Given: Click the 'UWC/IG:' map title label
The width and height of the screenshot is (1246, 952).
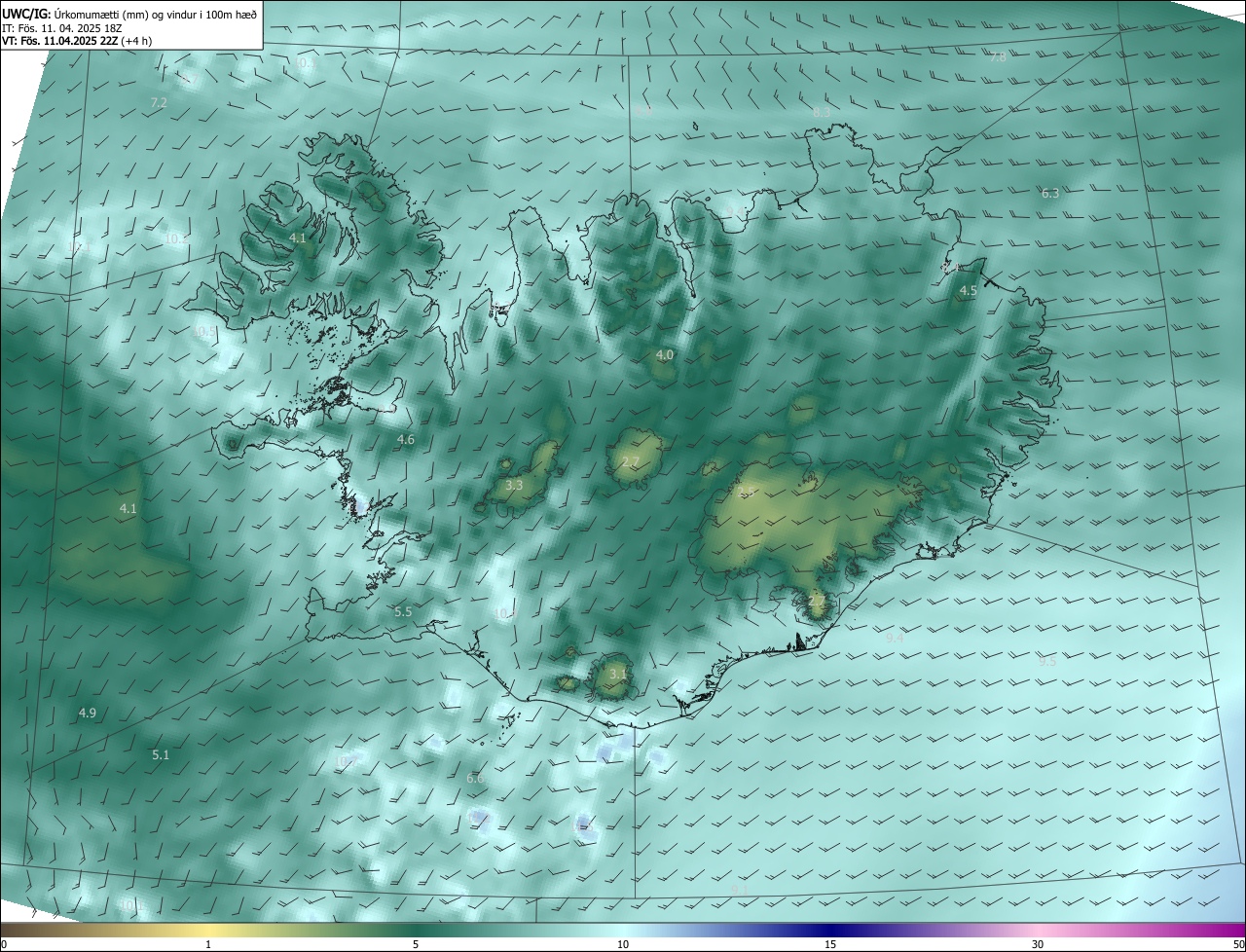Looking at the screenshot, I should coord(26,13).
